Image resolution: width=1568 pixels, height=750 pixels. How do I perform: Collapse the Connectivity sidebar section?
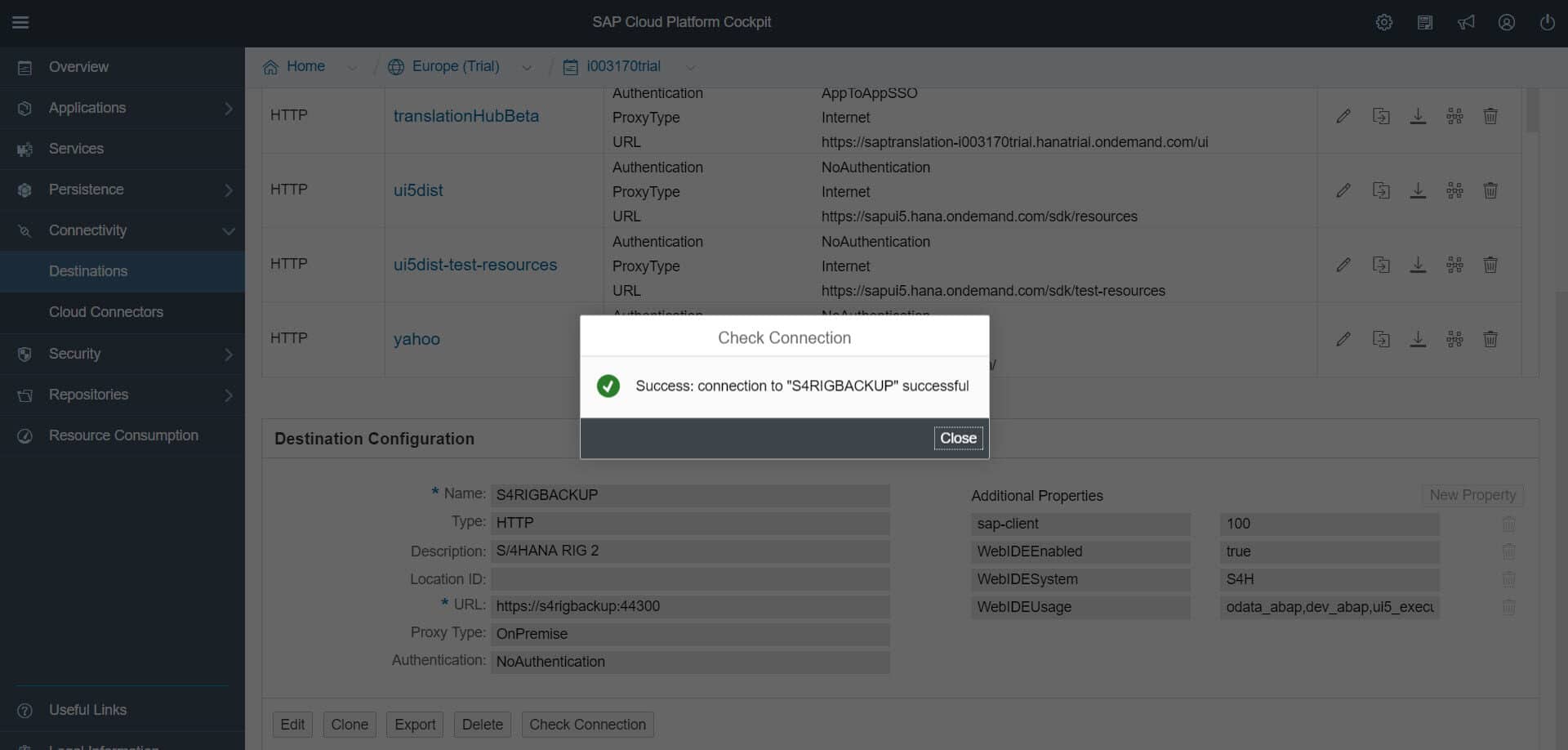point(228,231)
